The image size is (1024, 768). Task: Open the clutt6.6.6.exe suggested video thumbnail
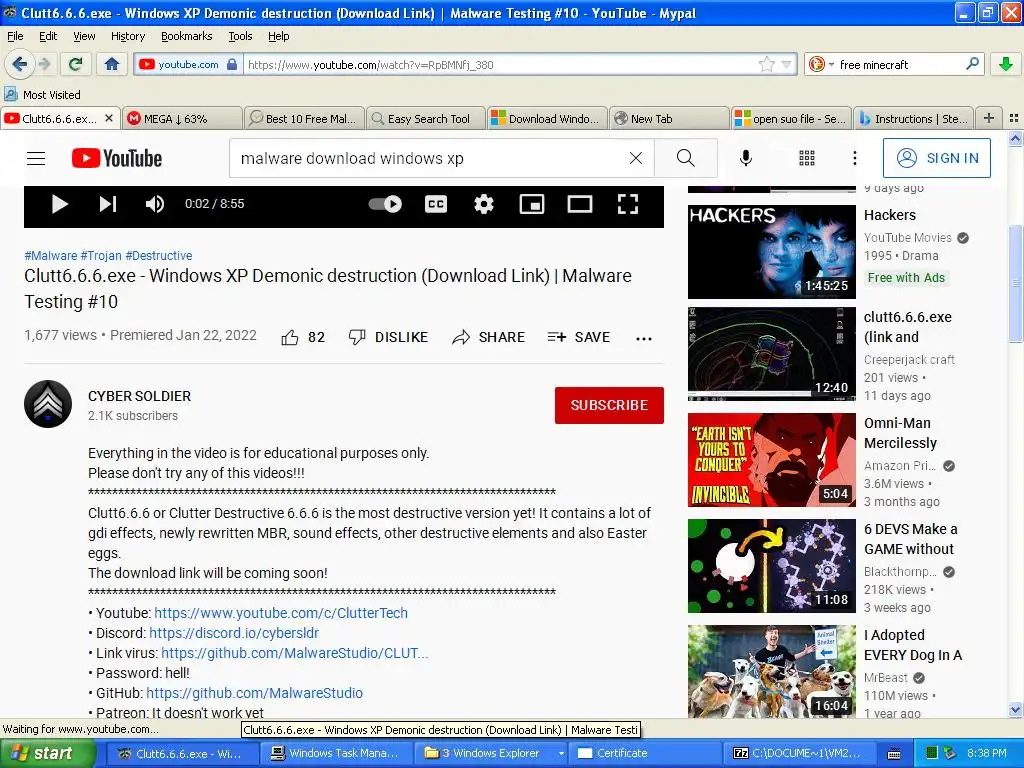(771, 354)
